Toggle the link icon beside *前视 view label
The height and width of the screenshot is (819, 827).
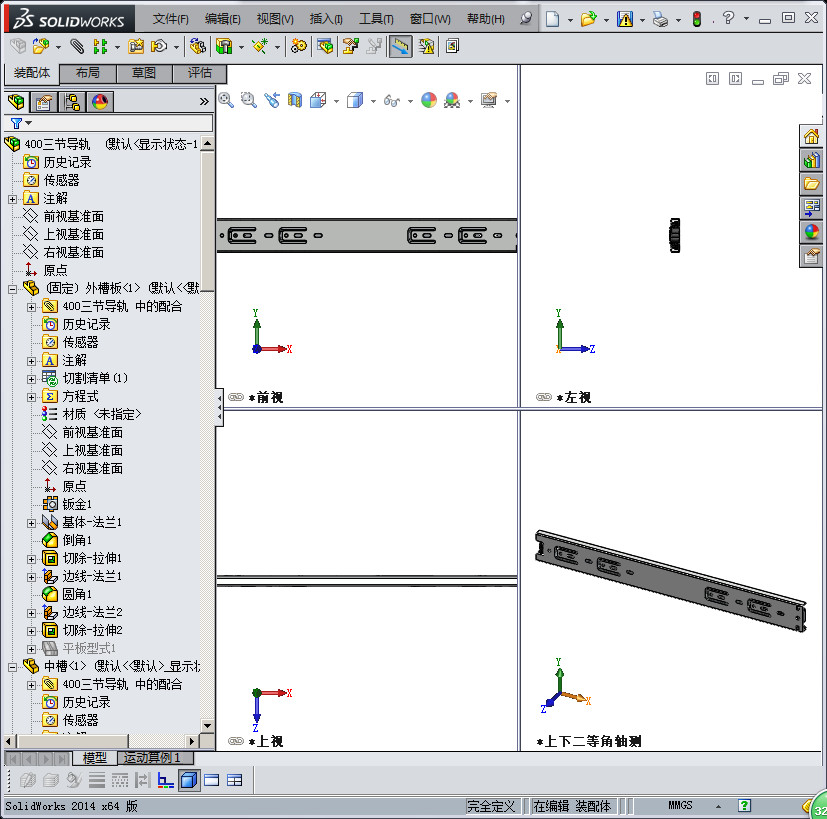pyautogui.click(x=236, y=397)
